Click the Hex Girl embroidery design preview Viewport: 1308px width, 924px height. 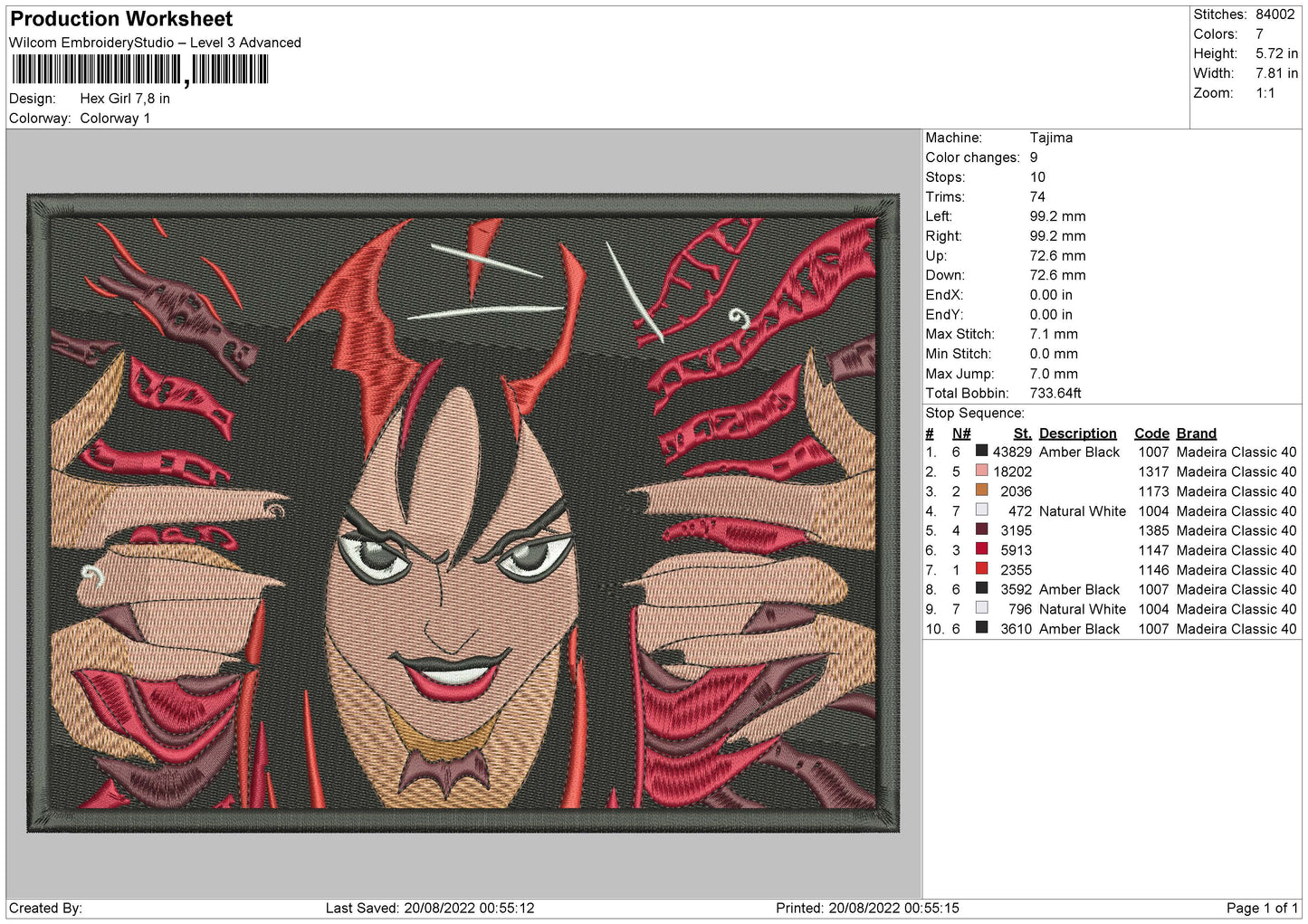coord(463,513)
